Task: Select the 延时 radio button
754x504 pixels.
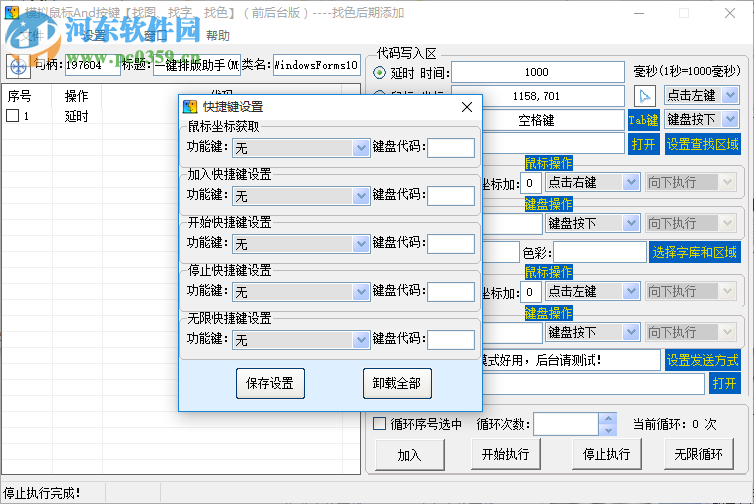Action: tap(379, 73)
